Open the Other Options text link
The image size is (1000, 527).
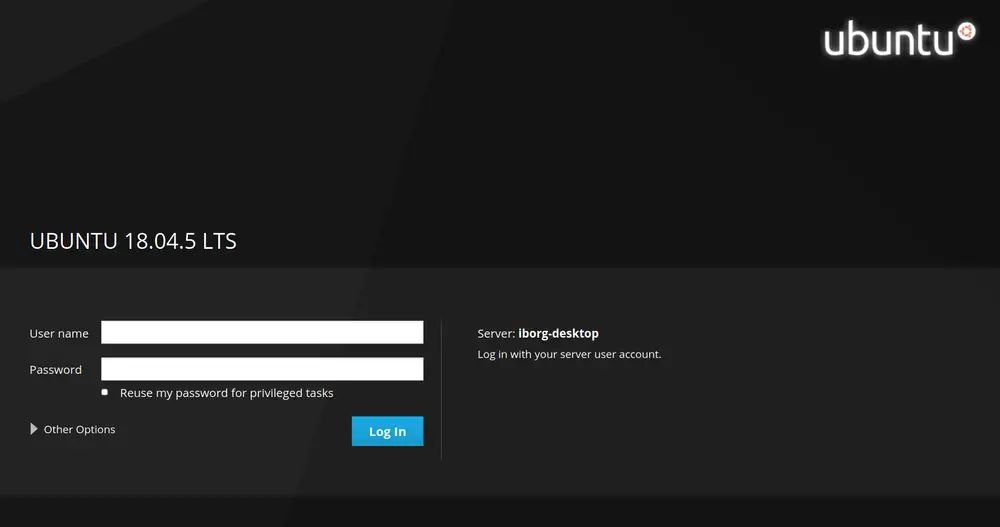click(79, 430)
